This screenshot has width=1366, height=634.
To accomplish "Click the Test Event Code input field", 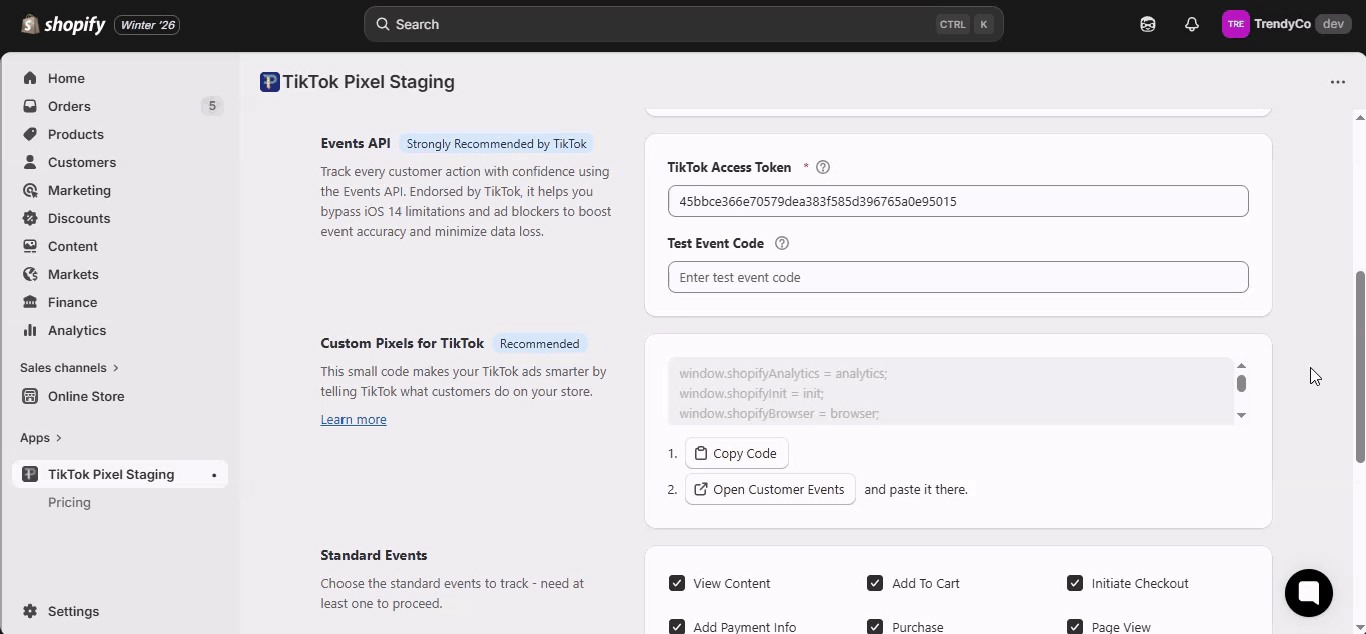I will click(957, 278).
